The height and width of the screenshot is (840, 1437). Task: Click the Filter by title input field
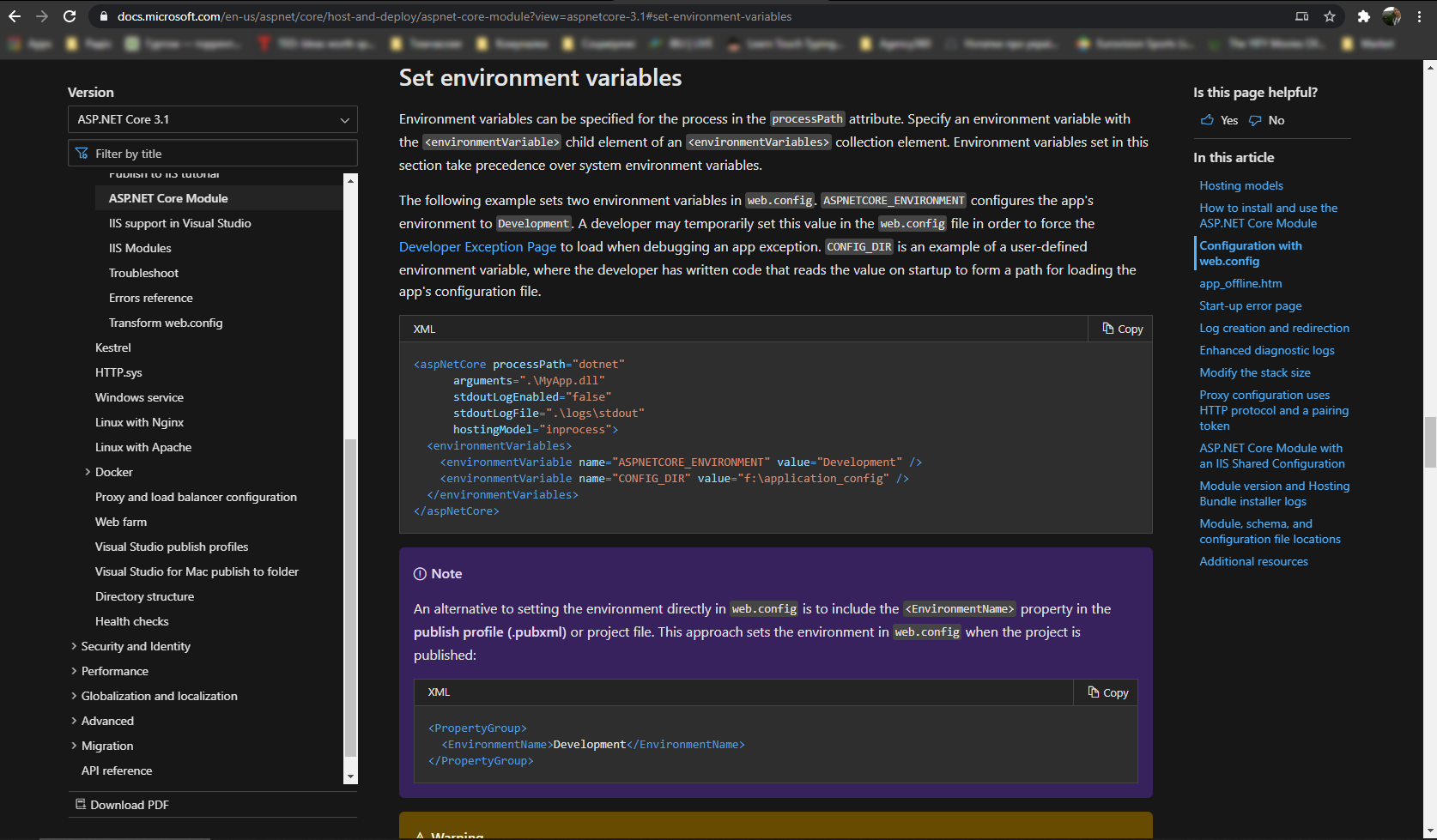[212, 153]
